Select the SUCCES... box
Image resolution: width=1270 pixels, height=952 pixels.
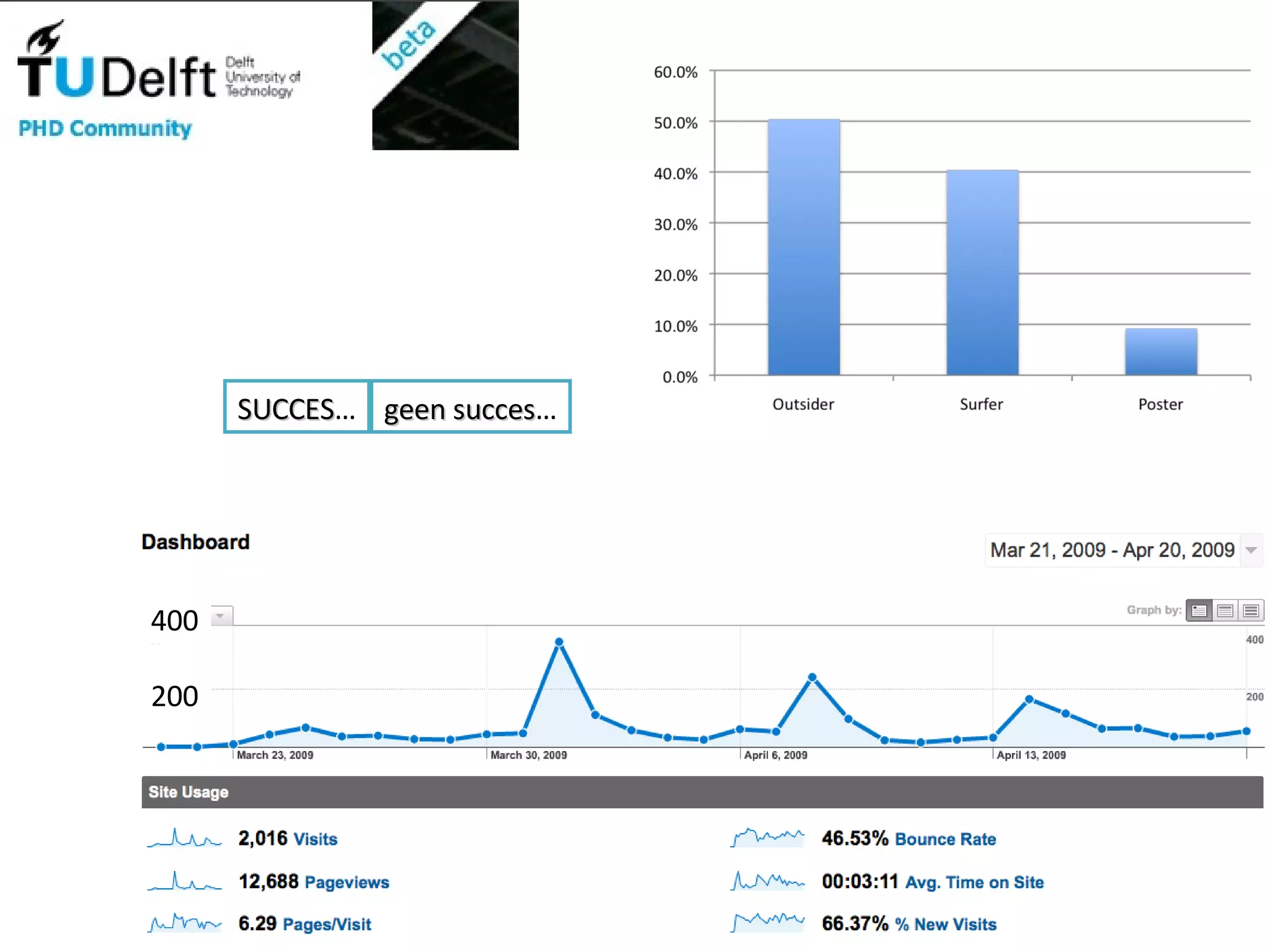click(x=296, y=407)
